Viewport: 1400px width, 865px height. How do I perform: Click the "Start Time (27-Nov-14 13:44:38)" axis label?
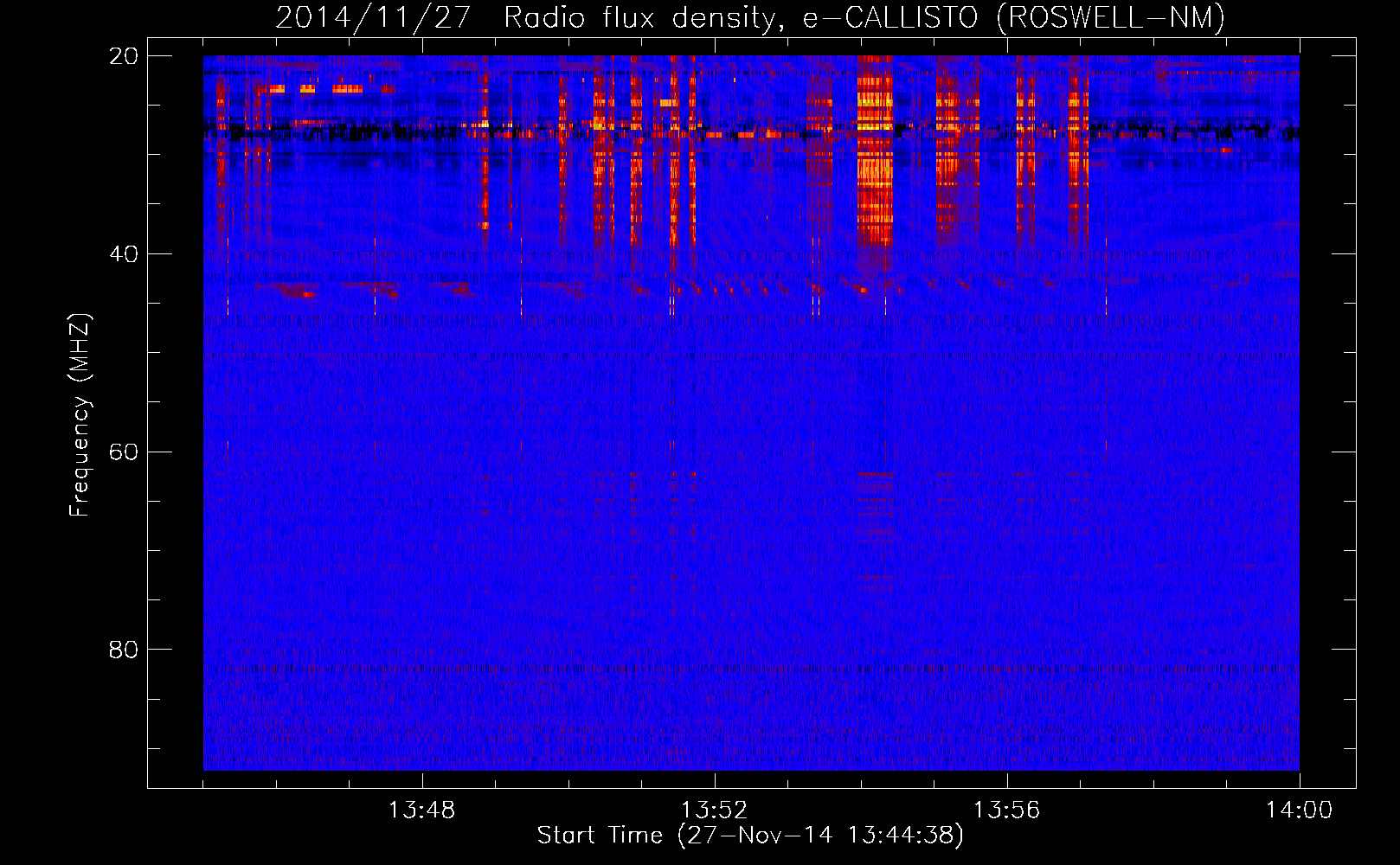click(750, 836)
